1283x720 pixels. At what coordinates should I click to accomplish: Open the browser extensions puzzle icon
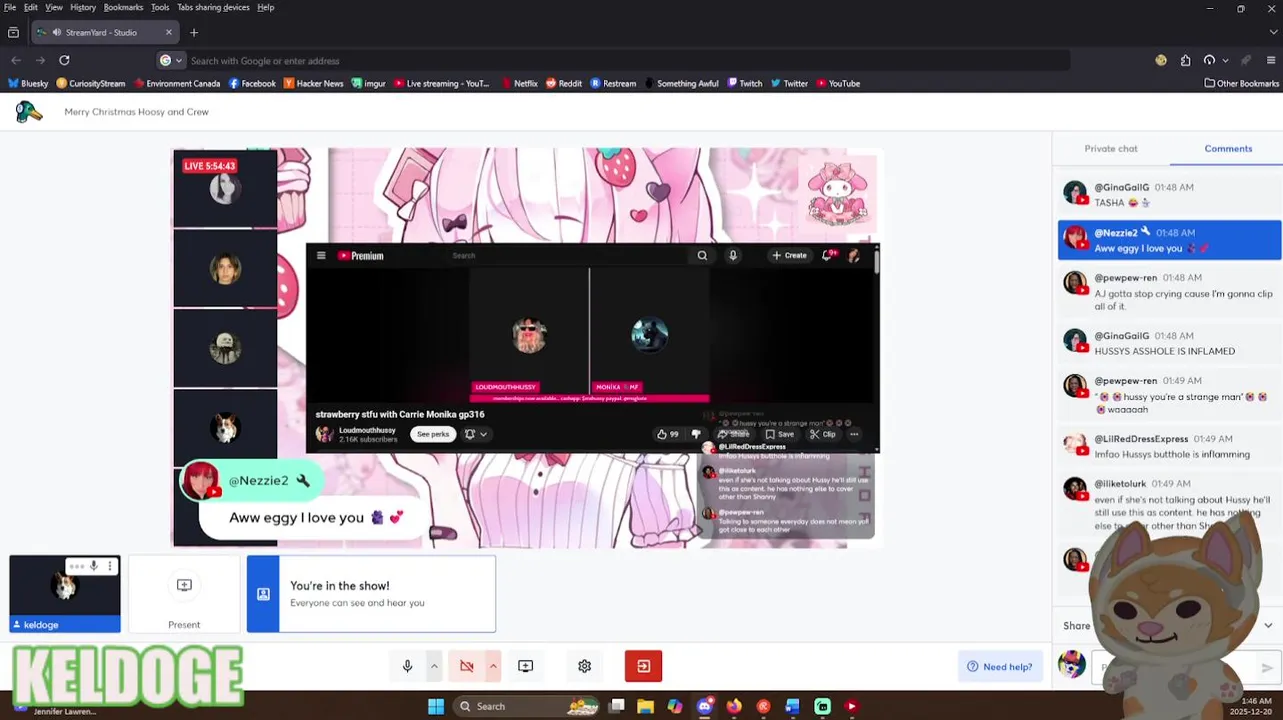[x=1185, y=60]
